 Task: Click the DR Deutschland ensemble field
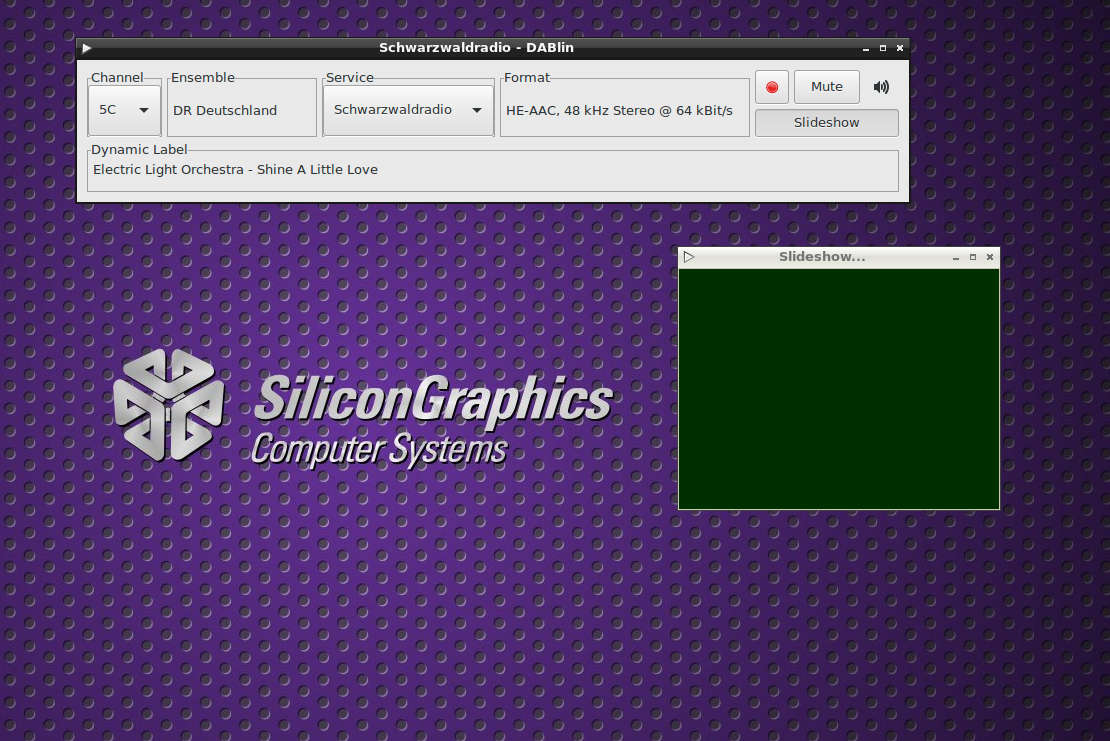225,111
